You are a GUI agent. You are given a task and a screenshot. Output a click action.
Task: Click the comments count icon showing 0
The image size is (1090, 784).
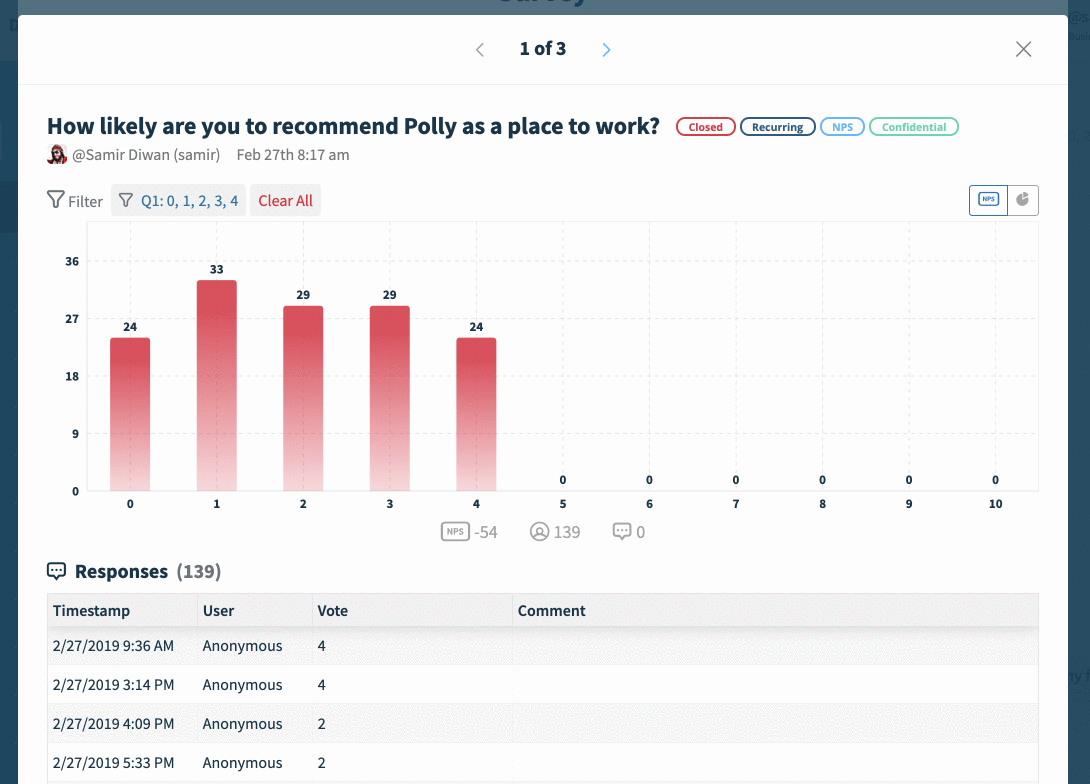[x=622, y=532]
